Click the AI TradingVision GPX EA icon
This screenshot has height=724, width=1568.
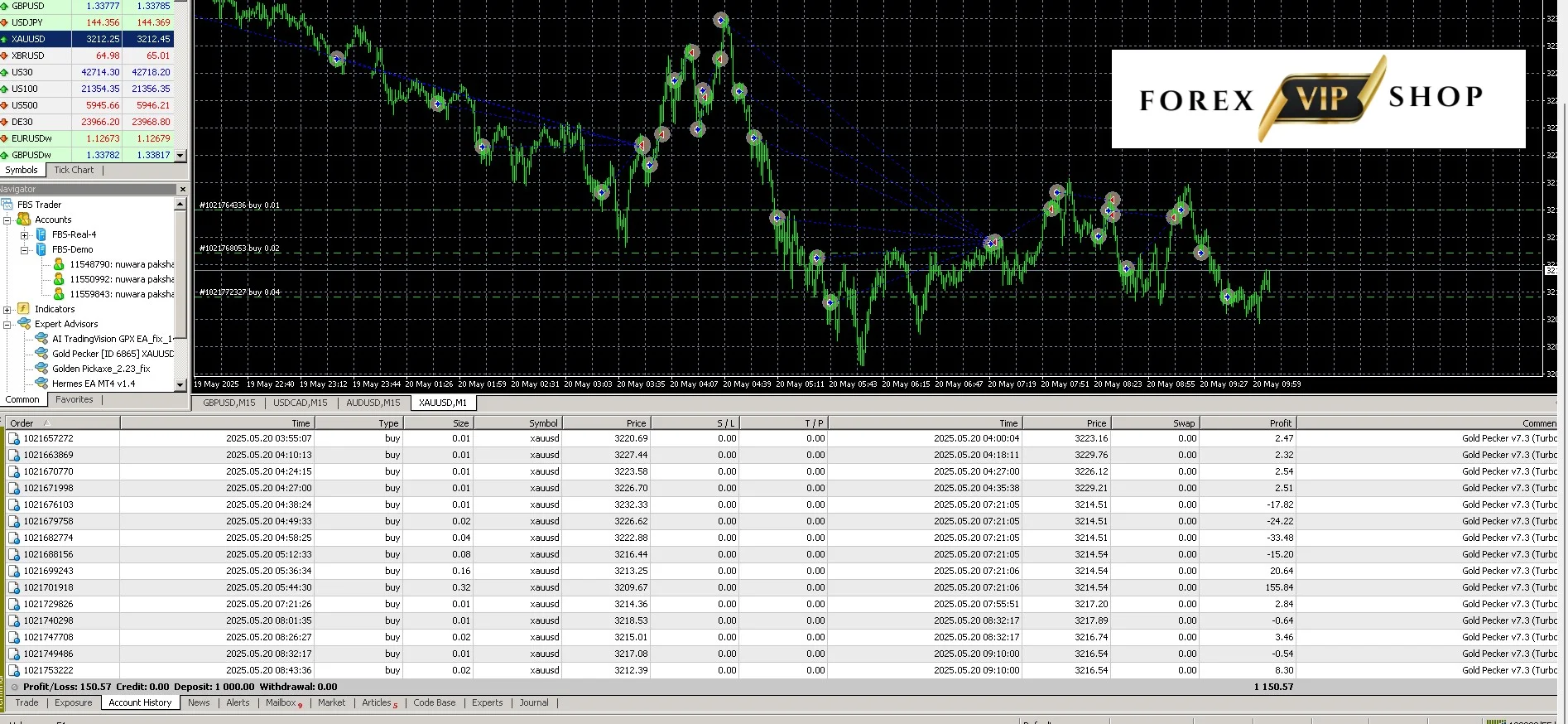click(41, 339)
